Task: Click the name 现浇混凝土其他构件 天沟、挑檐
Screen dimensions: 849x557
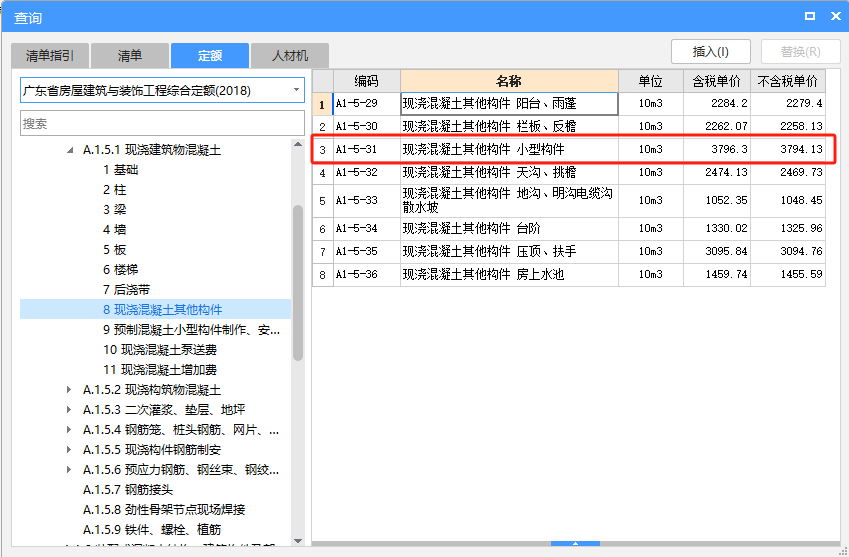Action: click(489, 173)
